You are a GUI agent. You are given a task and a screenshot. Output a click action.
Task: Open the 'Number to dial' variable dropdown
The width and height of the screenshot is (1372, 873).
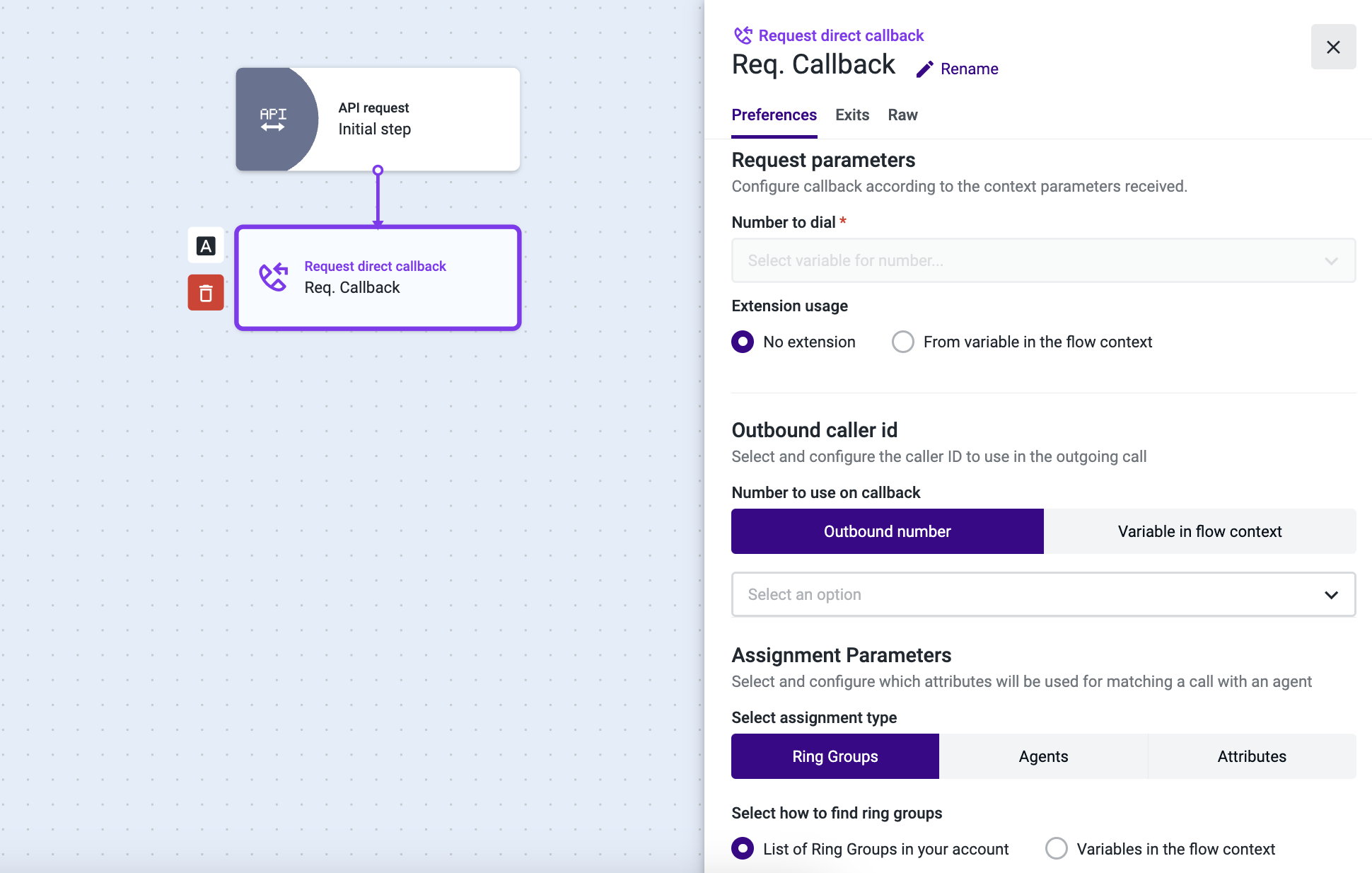click(x=1043, y=260)
